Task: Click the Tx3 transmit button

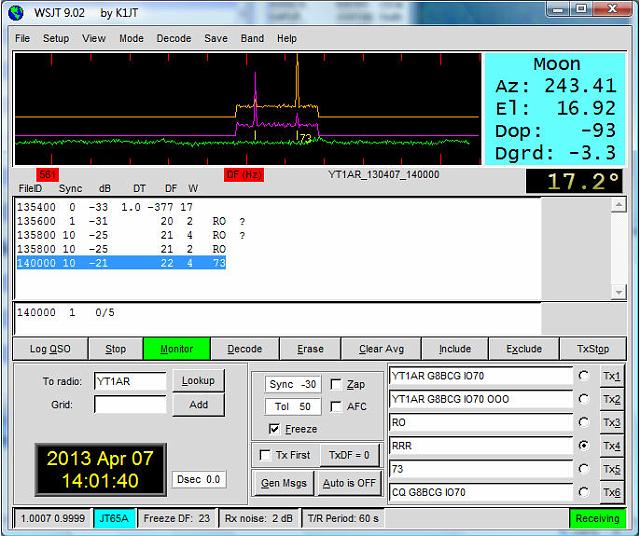Action: pyautogui.click(x=611, y=422)
